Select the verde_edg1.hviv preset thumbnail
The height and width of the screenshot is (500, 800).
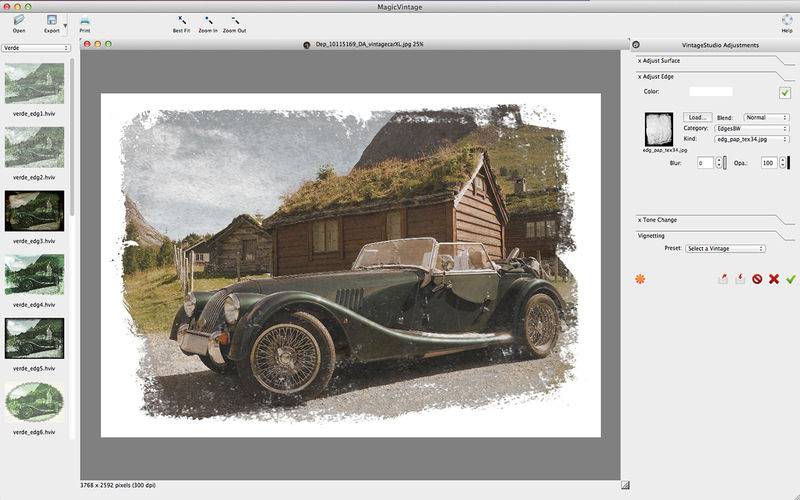[x=34, y=83]
